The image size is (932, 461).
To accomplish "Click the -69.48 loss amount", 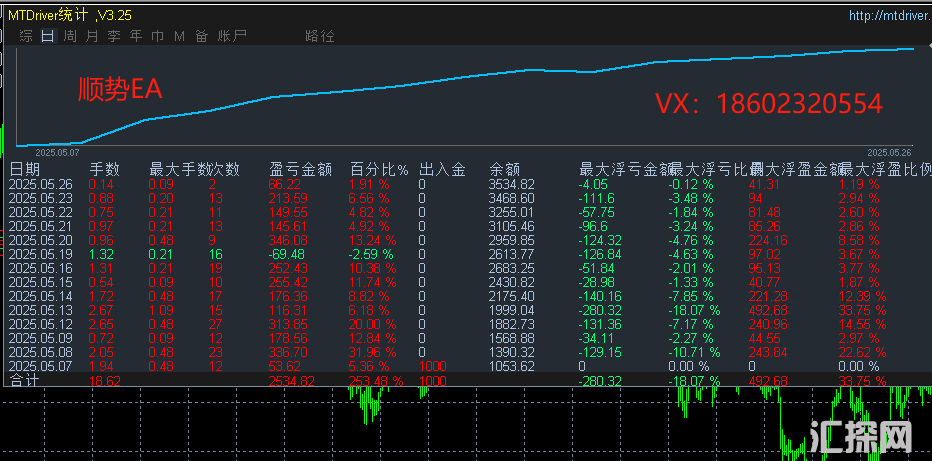I will point(285,254).
